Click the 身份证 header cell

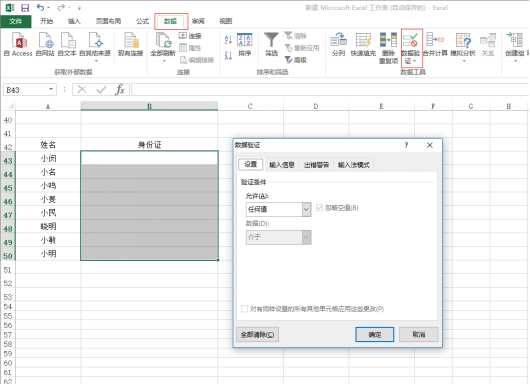149,145
